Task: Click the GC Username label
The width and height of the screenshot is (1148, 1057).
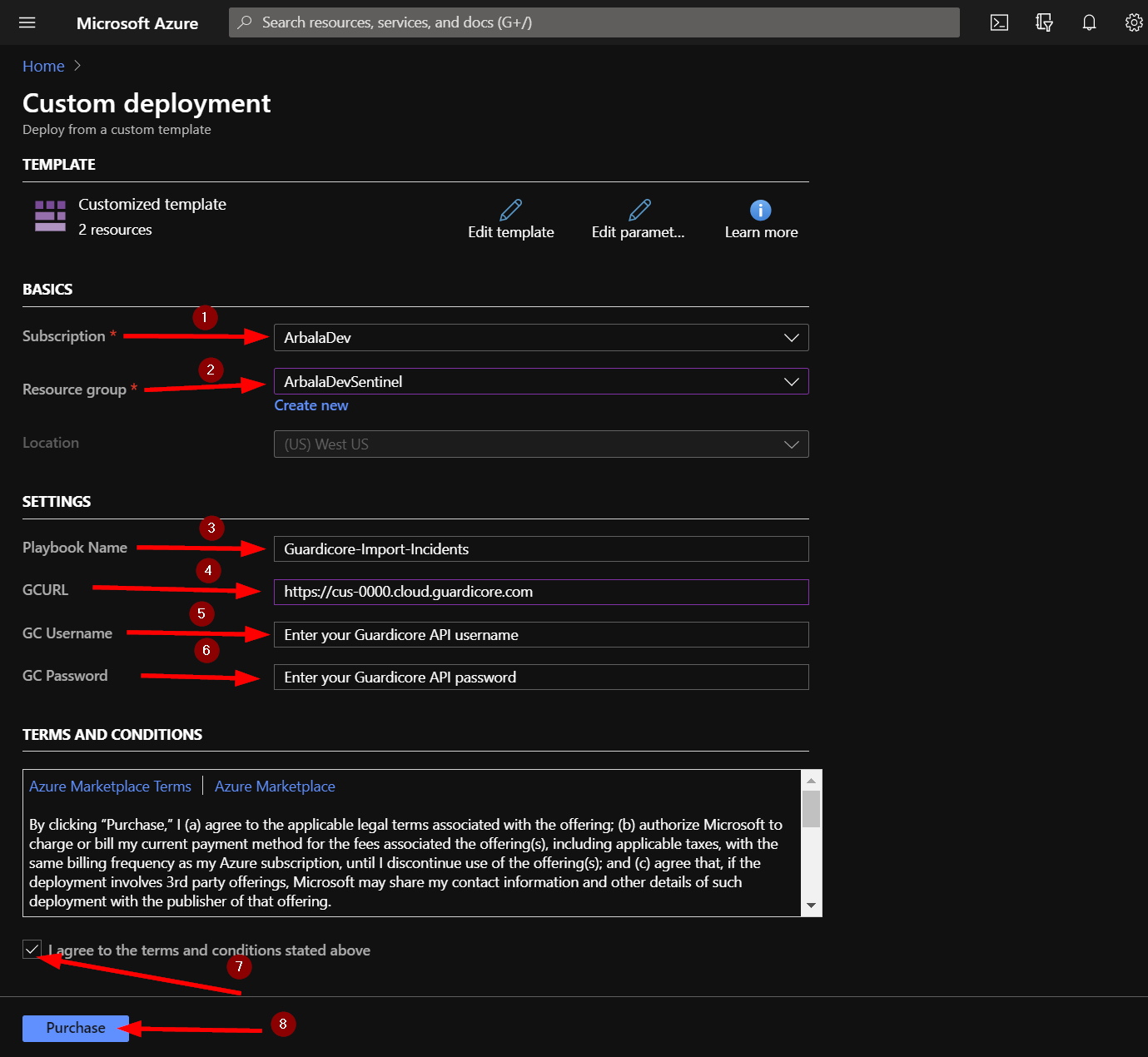Action: 67,633
